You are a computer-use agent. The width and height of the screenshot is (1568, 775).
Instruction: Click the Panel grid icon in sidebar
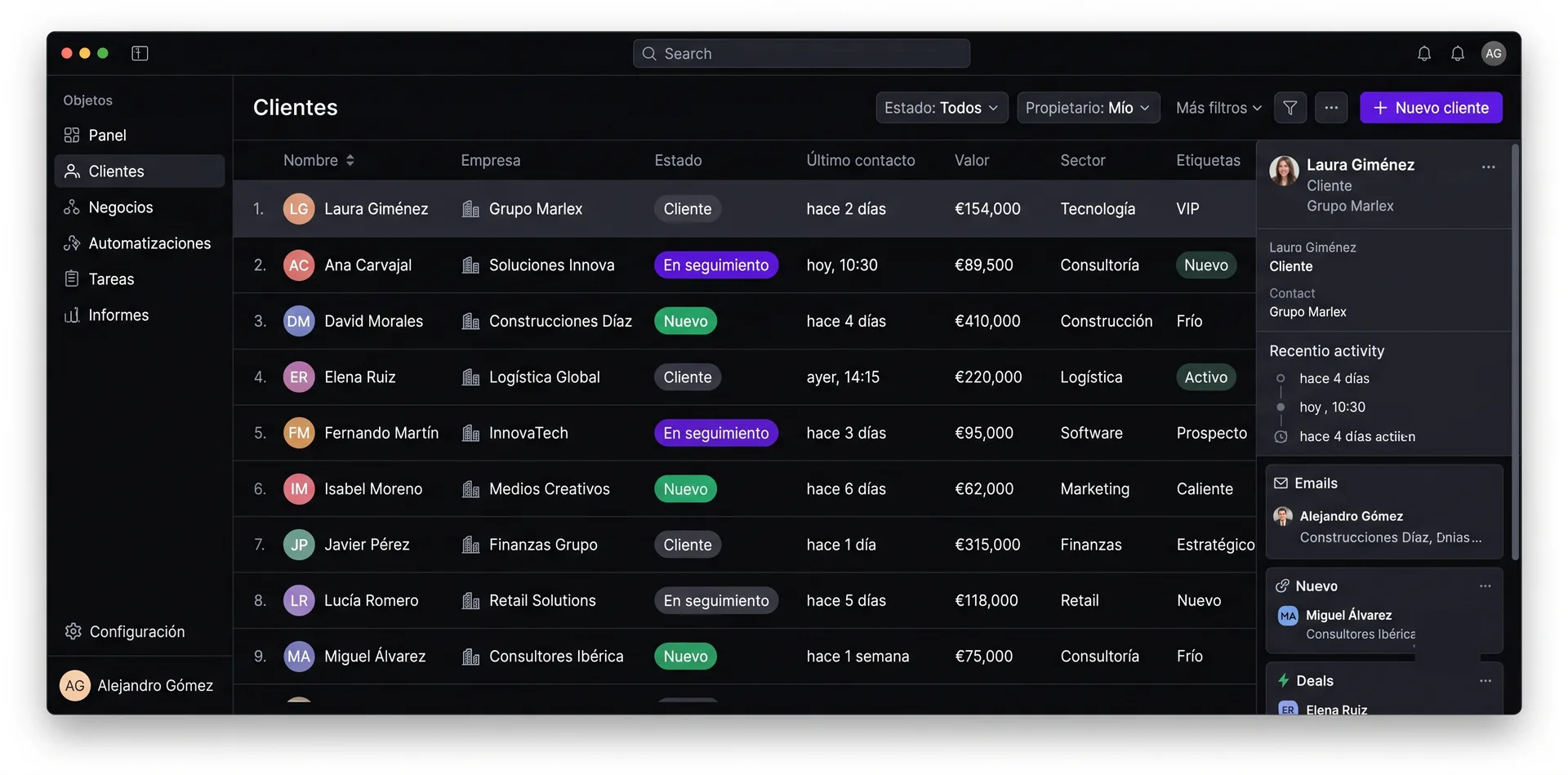click(72, 135)
